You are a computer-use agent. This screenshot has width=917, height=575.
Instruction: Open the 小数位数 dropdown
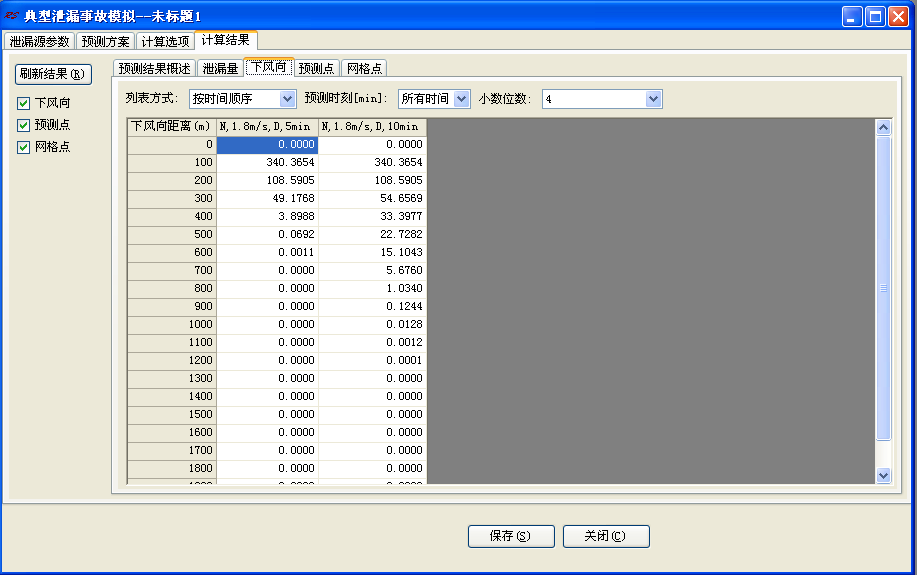pyautogui.click(x=602, y=99)
